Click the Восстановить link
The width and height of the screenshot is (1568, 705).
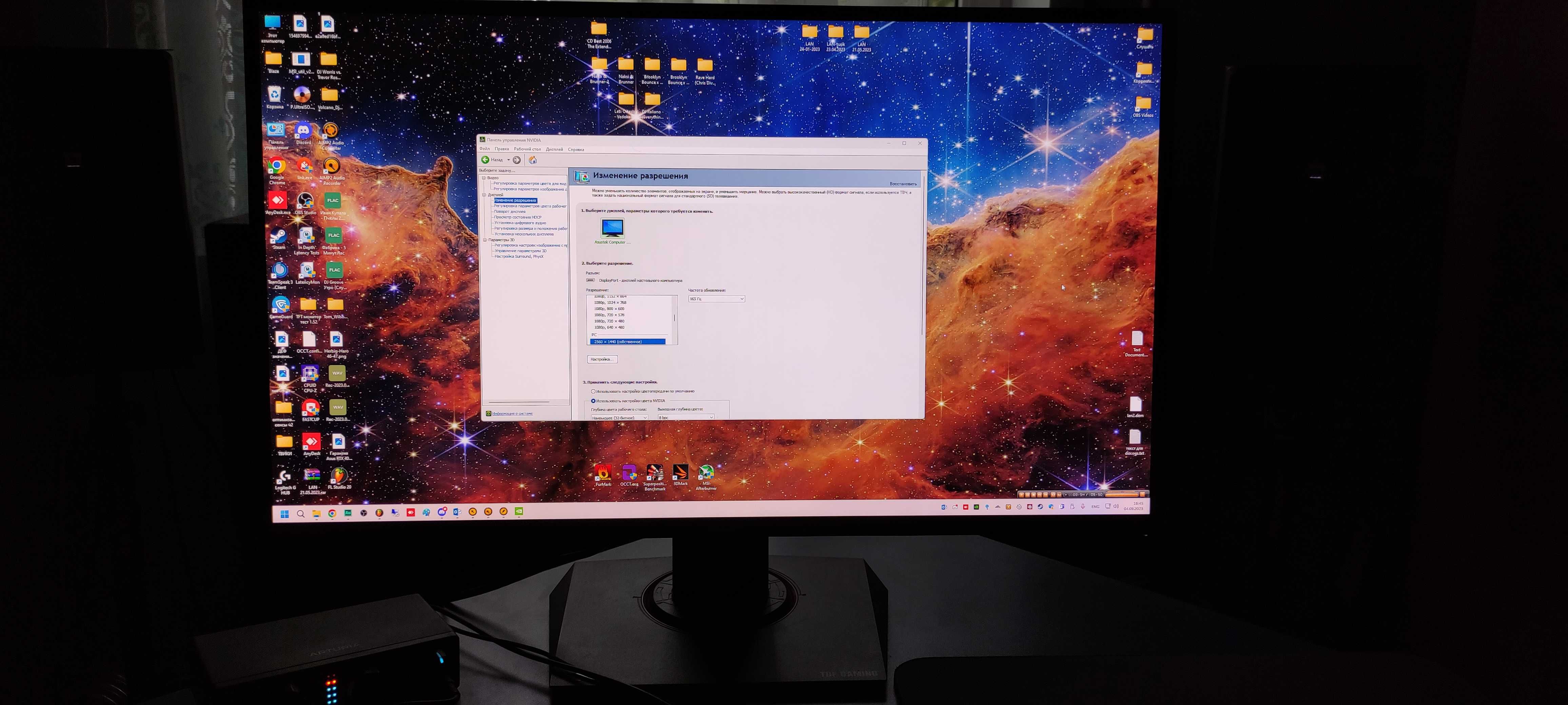(903, 184)
